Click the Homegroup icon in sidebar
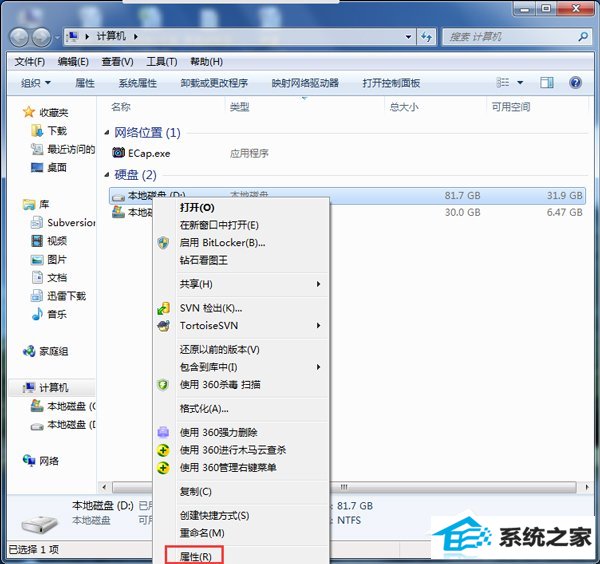The width and height of the screenshot is (600, 564). [x=29, y=351]
